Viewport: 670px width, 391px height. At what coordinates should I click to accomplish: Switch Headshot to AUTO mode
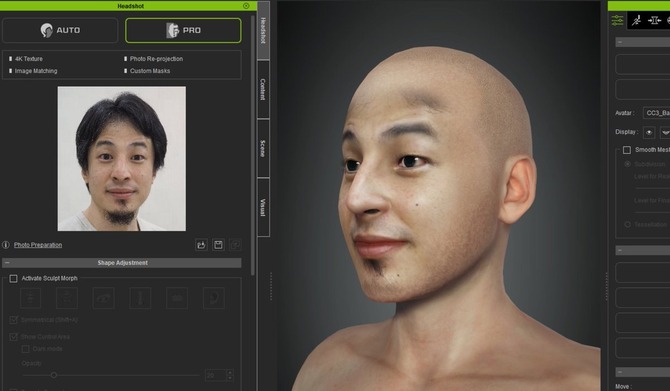point(60,30)
